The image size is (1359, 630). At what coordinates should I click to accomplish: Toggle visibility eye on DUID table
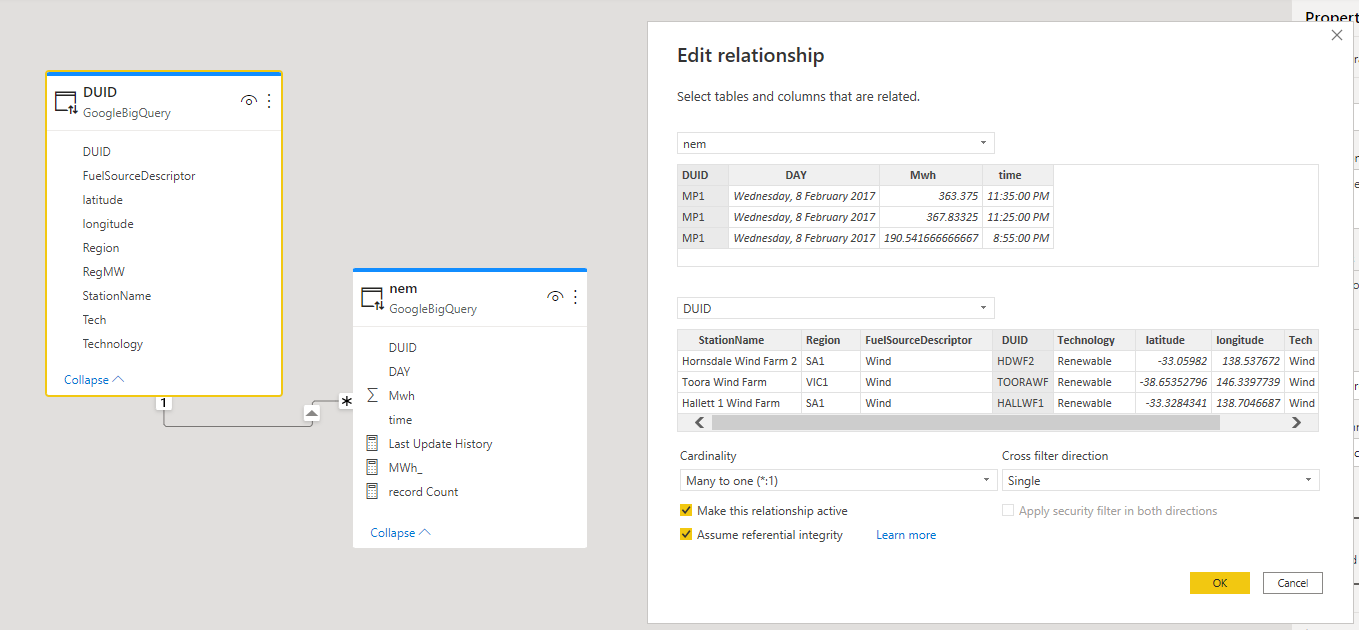(x=249, y=101)
